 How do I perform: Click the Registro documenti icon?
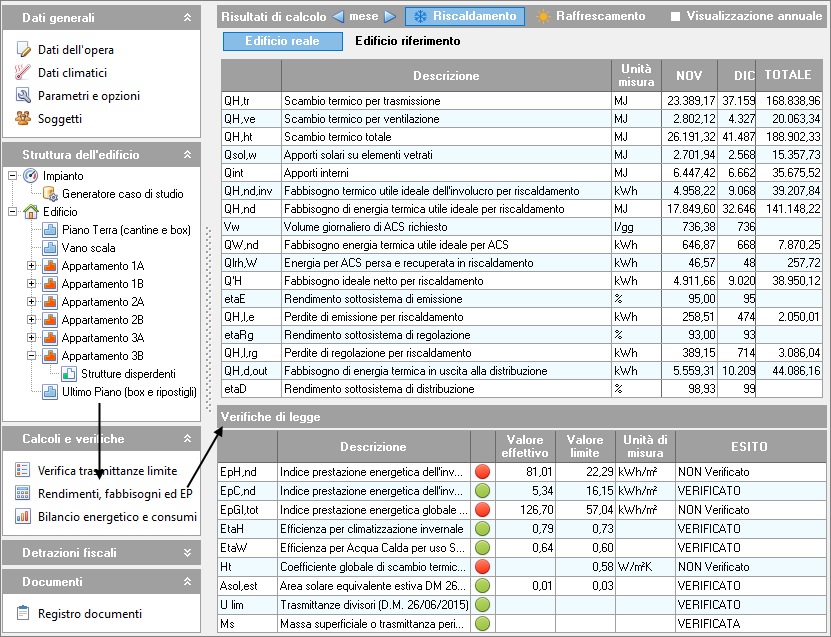pyautogui.click(x=23, y=614)
